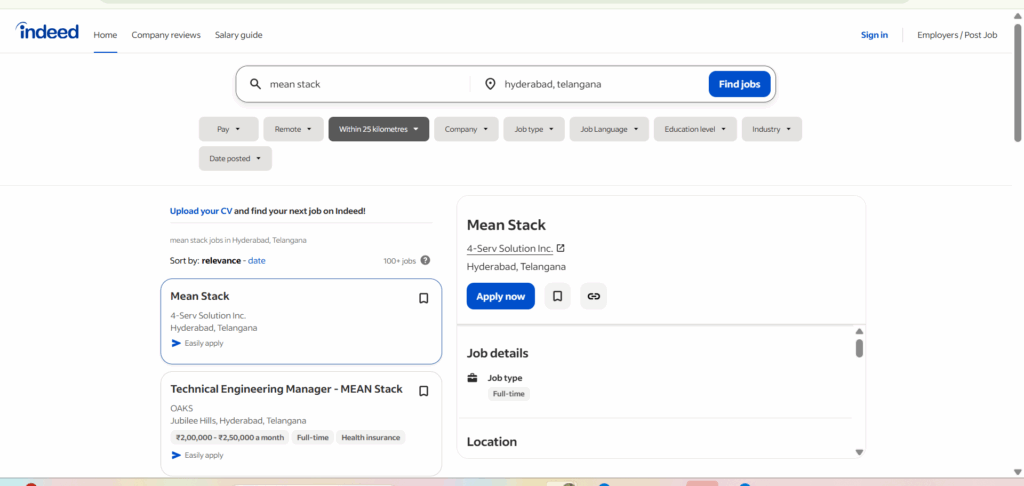Open the Job type filter dropdown
Screen dimensions: 1024x486
coord(534,129)
